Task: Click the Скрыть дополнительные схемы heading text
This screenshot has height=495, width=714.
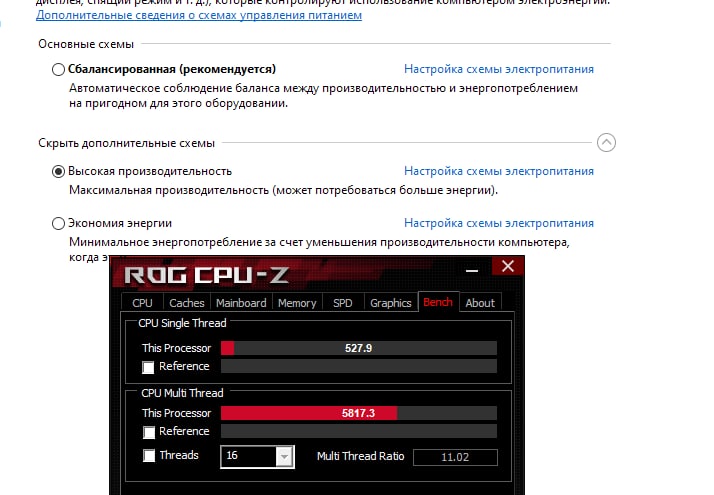Action: tap(127, 143)
